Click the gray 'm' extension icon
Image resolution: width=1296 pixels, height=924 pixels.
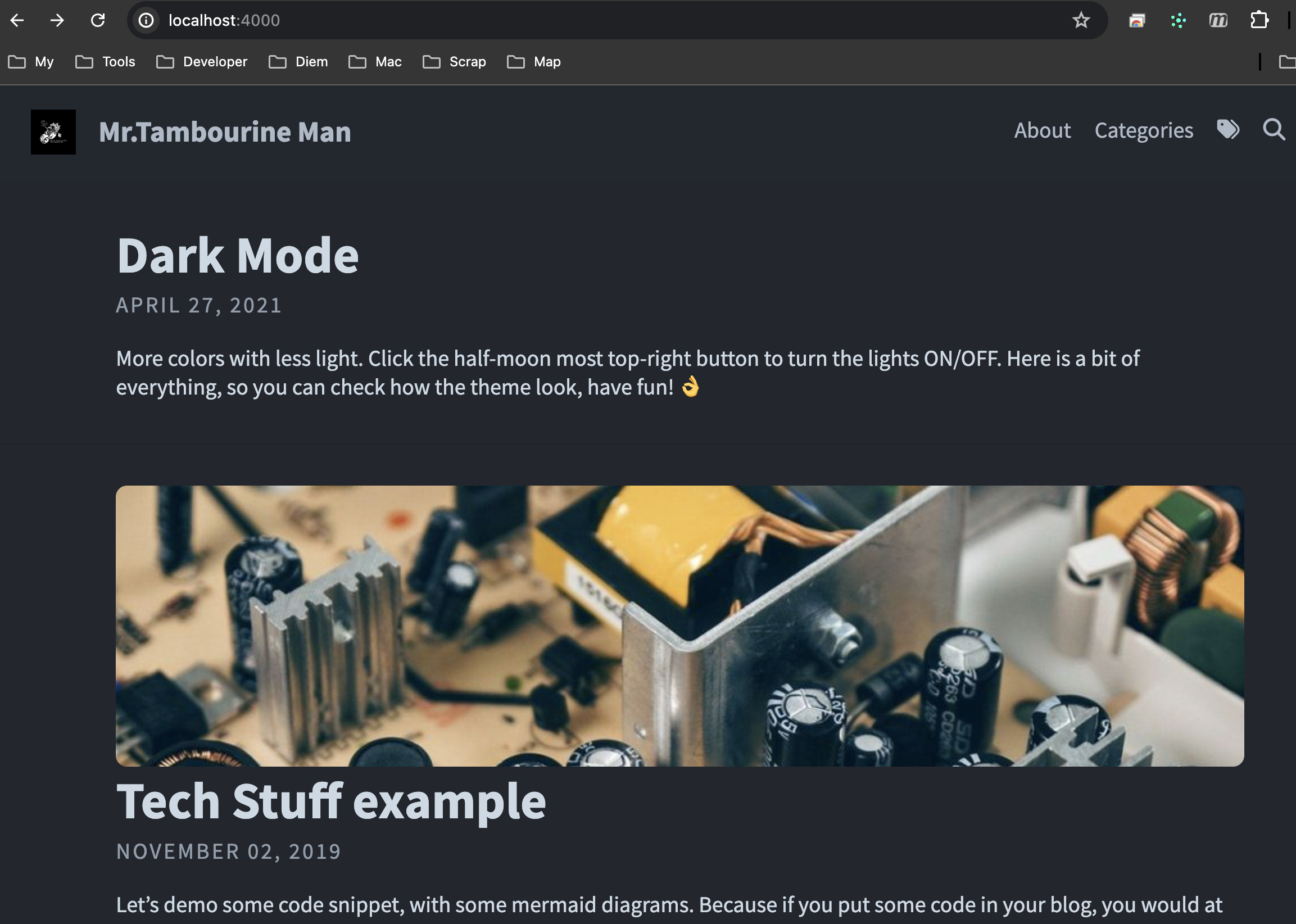1218,20
